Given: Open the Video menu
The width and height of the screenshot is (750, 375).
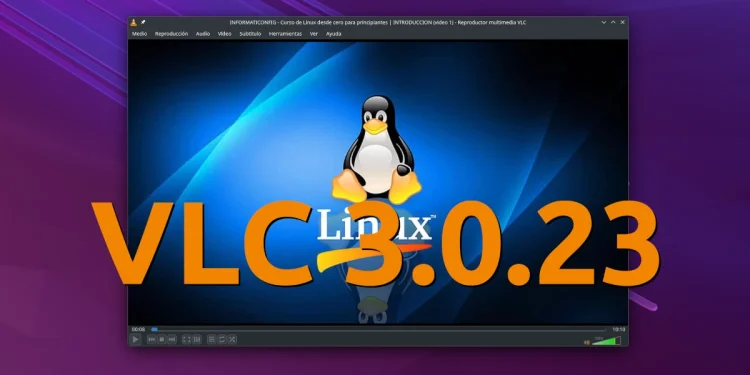Looking at the screenshot, I should 224,34.
